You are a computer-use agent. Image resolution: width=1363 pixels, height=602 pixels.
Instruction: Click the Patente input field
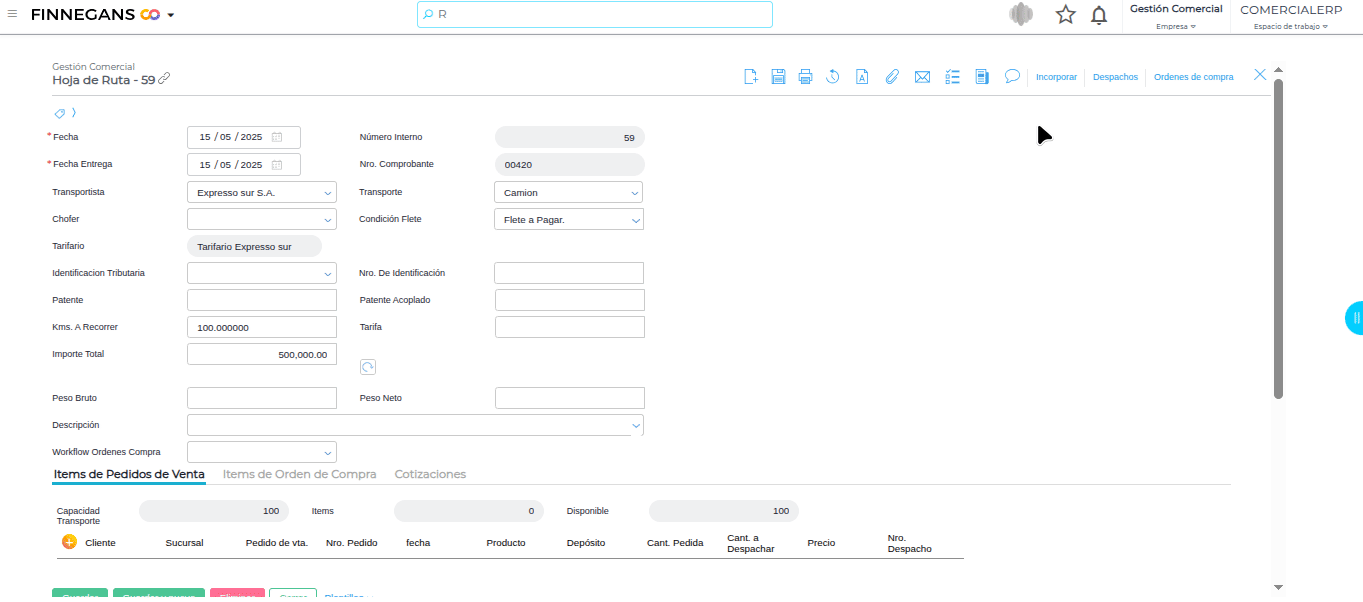point(262,300)
